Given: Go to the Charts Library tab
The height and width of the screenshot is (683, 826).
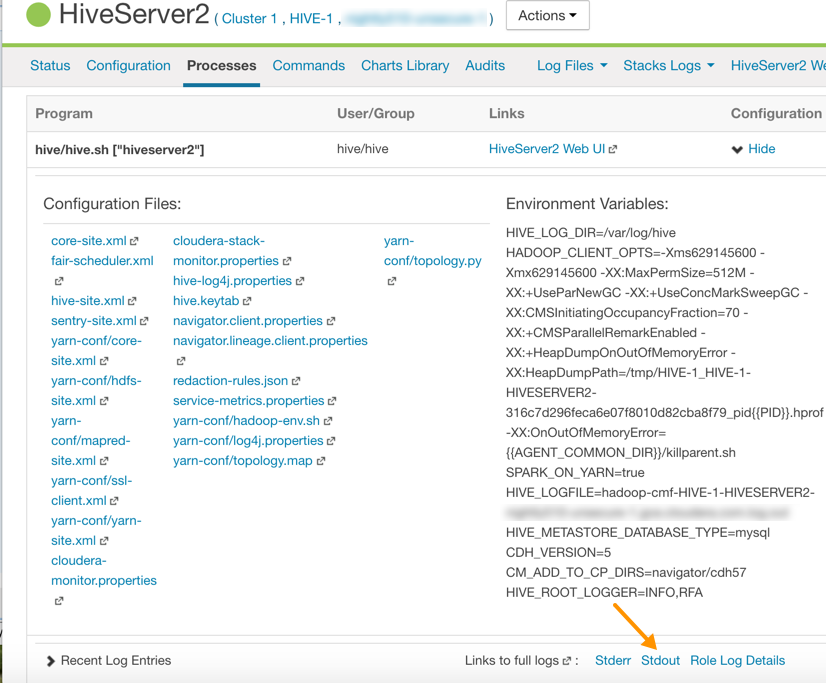Looking at the screenshot, I should (405, 66).
